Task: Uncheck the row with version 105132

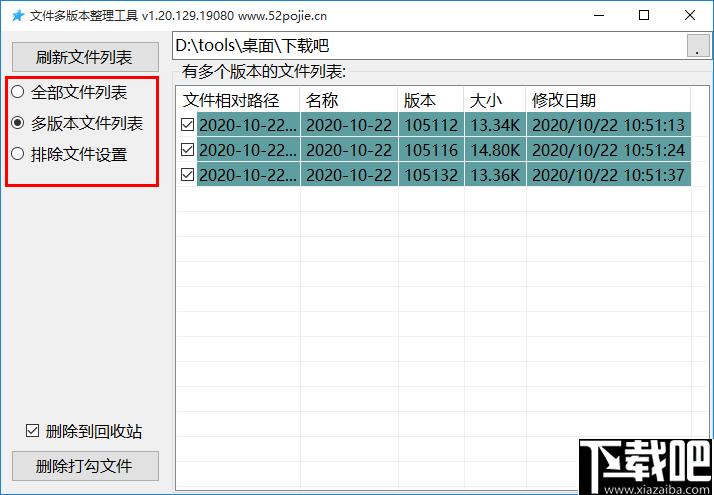Action: click(188, 174)
